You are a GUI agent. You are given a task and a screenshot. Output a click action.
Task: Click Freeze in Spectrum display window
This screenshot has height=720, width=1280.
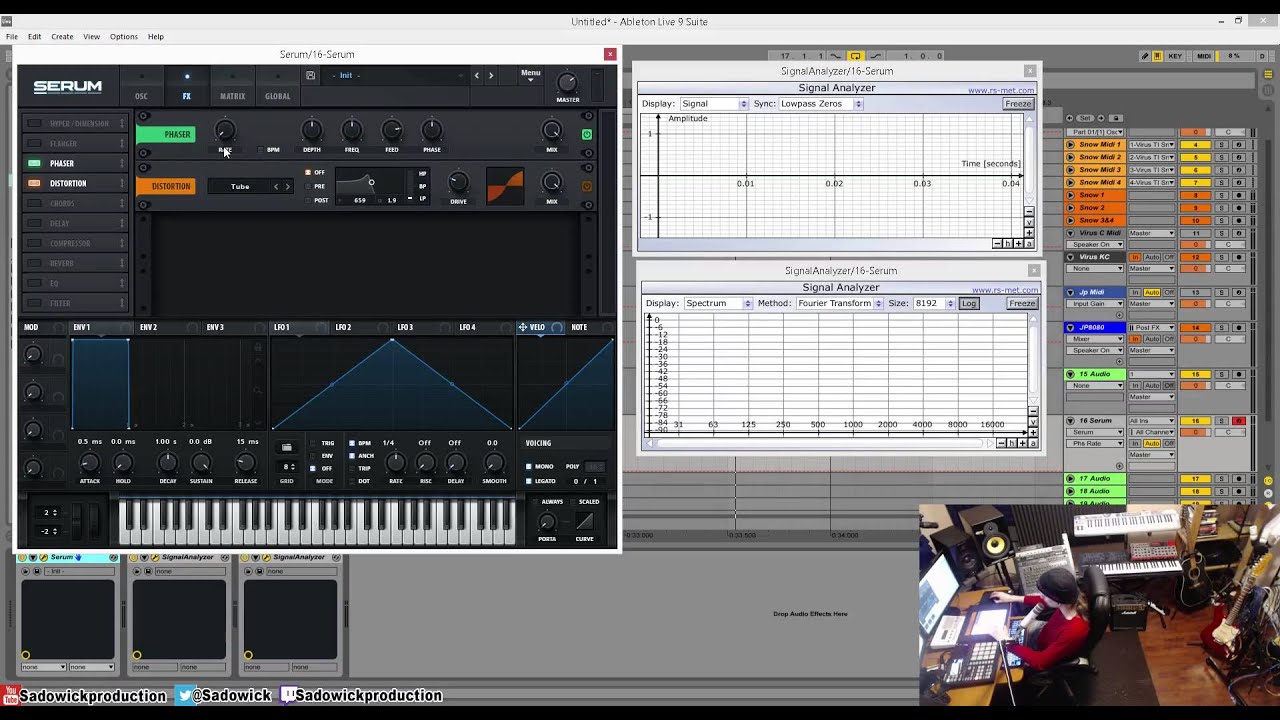1022,303
